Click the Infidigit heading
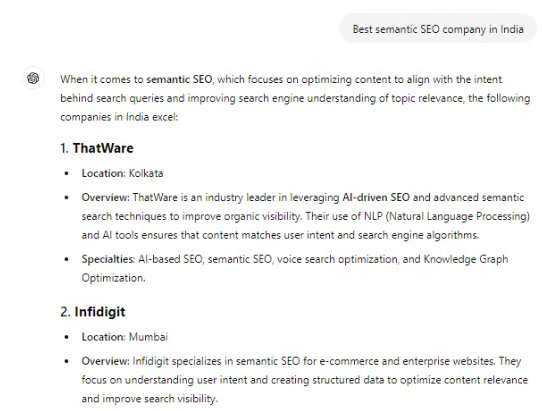 click(100, 312)
